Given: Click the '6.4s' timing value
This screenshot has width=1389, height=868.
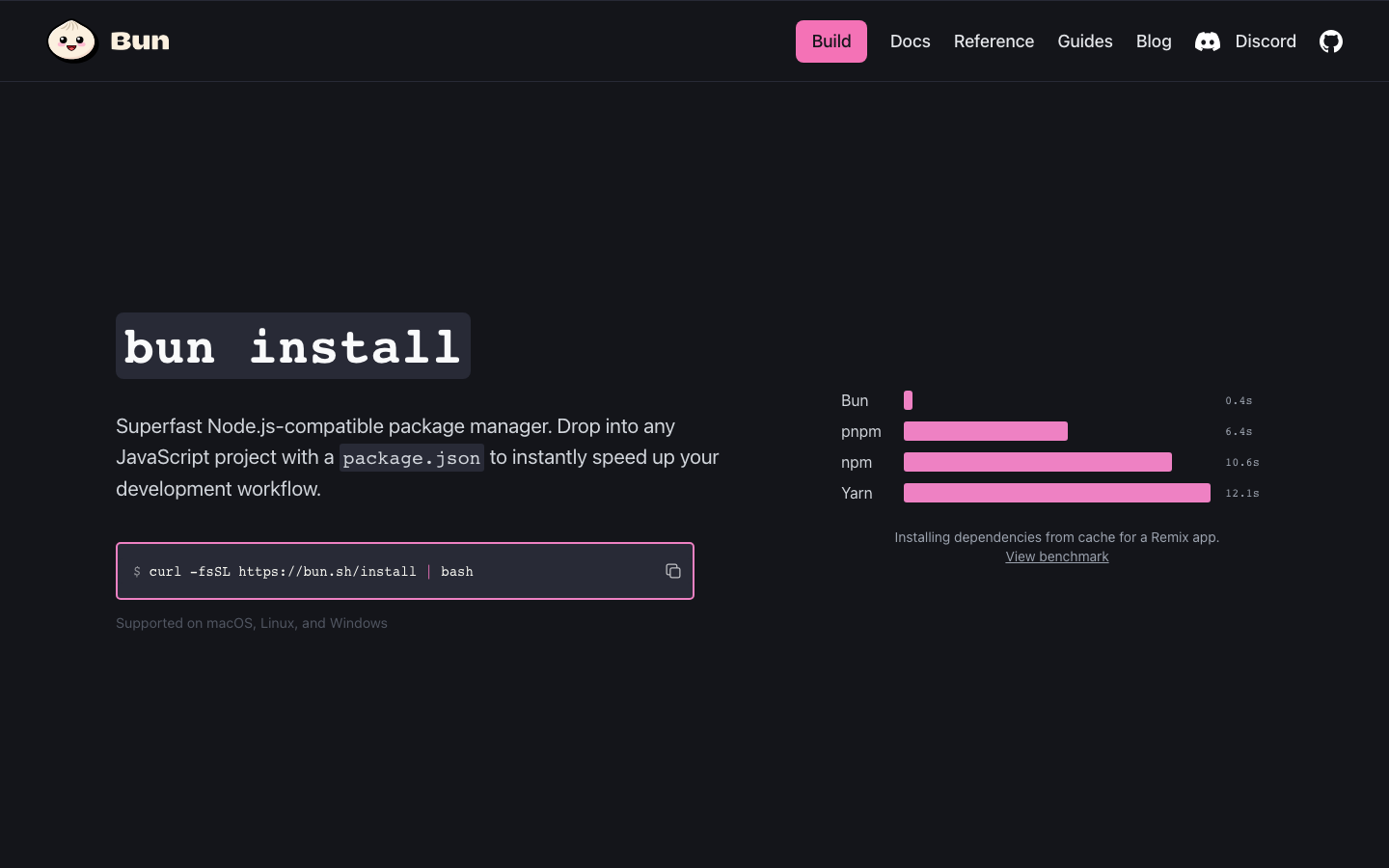Looking at the screenshot, I should click(1239, 431).
